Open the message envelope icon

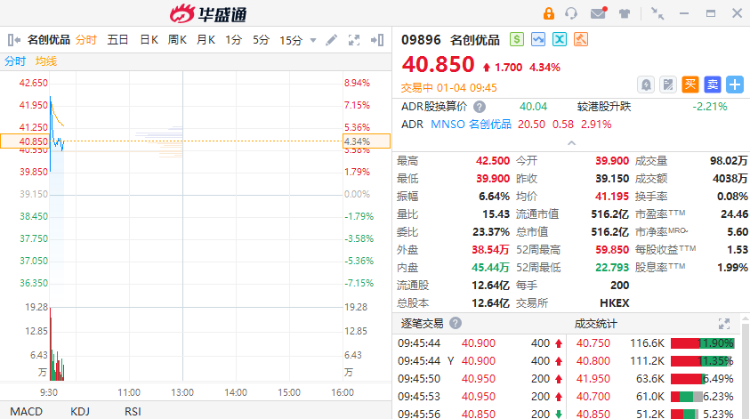[598, 13]
